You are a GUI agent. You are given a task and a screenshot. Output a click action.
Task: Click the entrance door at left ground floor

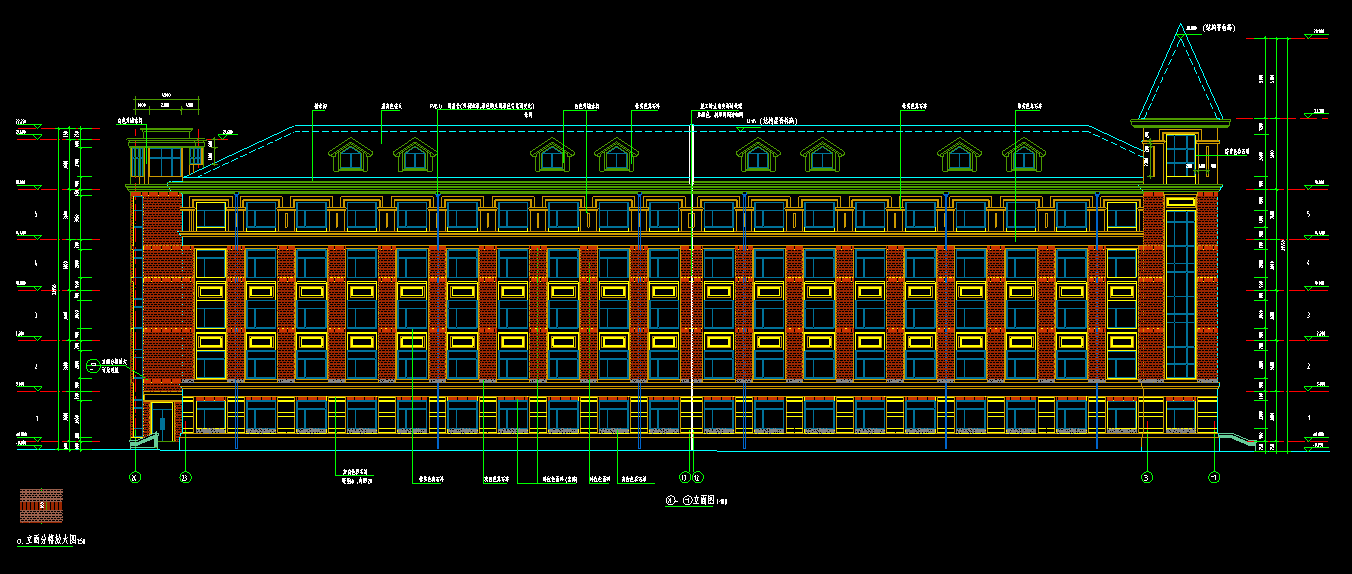[x=160, y=420]
